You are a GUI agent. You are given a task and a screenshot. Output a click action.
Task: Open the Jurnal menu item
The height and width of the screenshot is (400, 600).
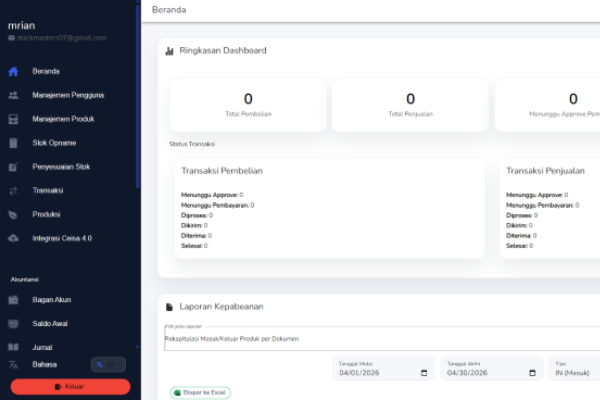[42, 347]
